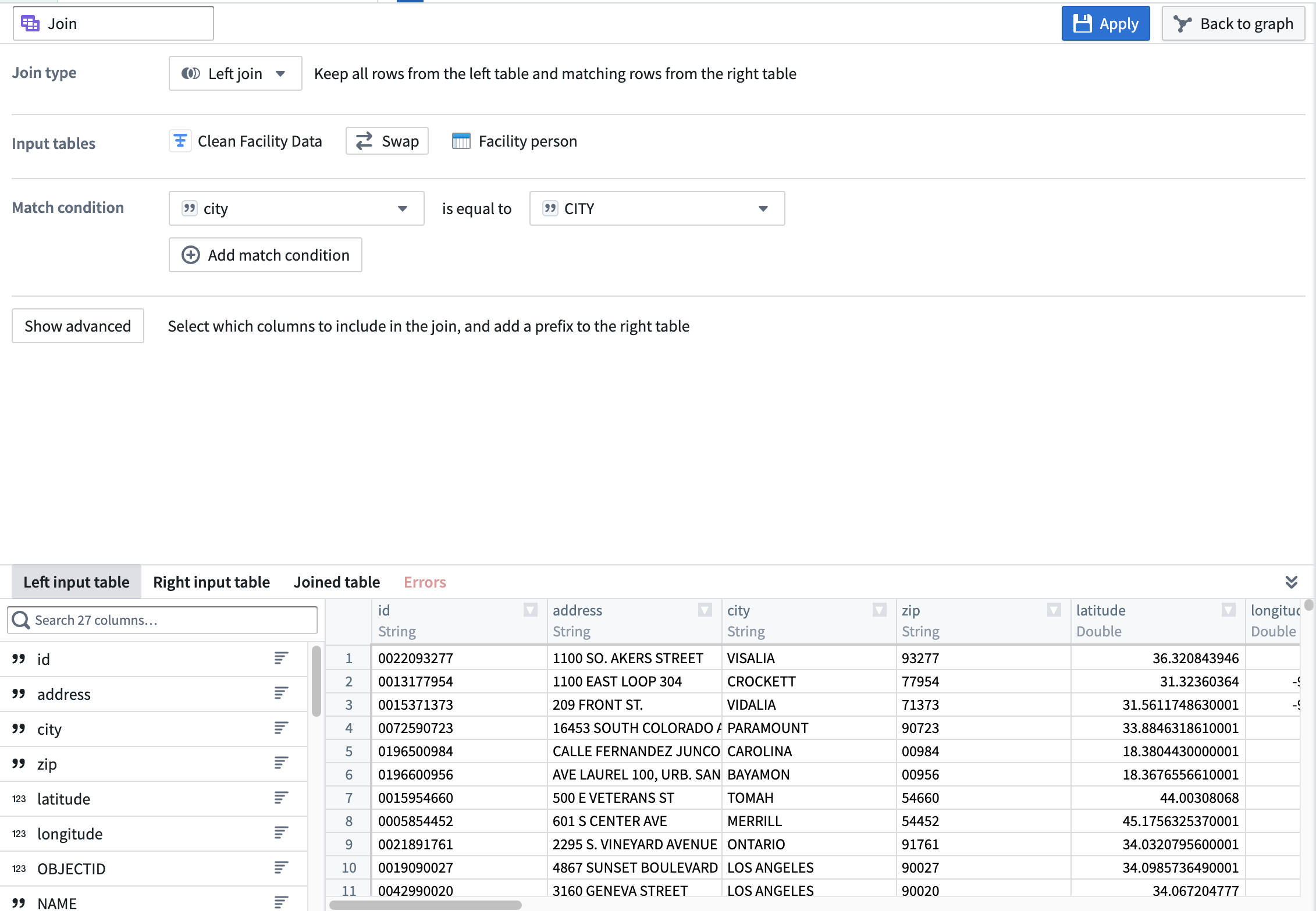
Task: Open histogram for address column in sidebar
Action: pyautogui.click(x=281, y=693)
